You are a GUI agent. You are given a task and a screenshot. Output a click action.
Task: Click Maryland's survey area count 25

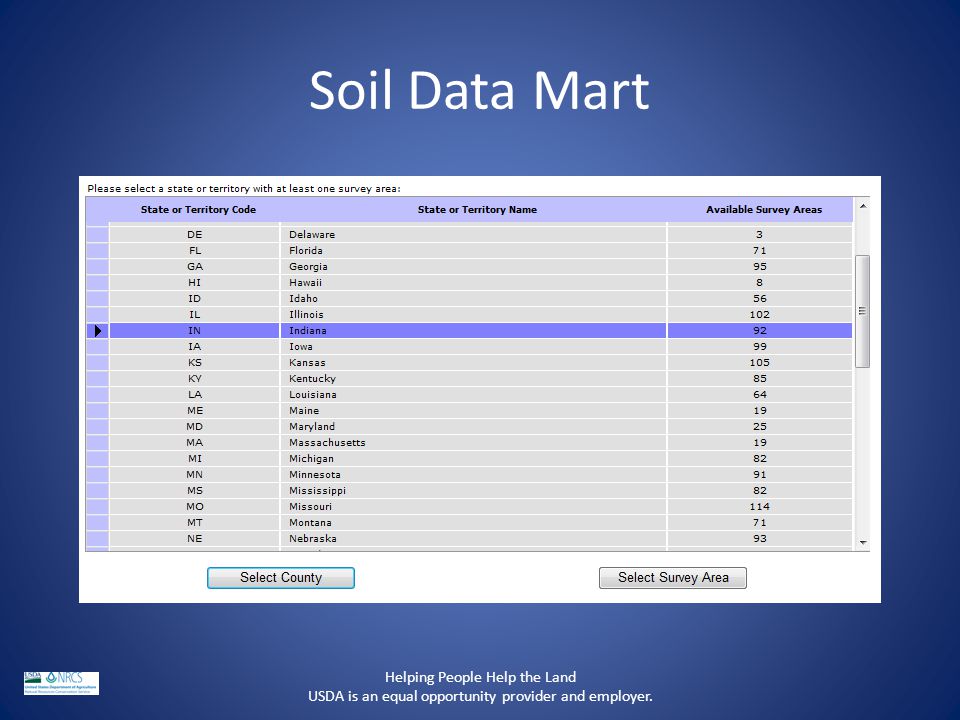760,427
